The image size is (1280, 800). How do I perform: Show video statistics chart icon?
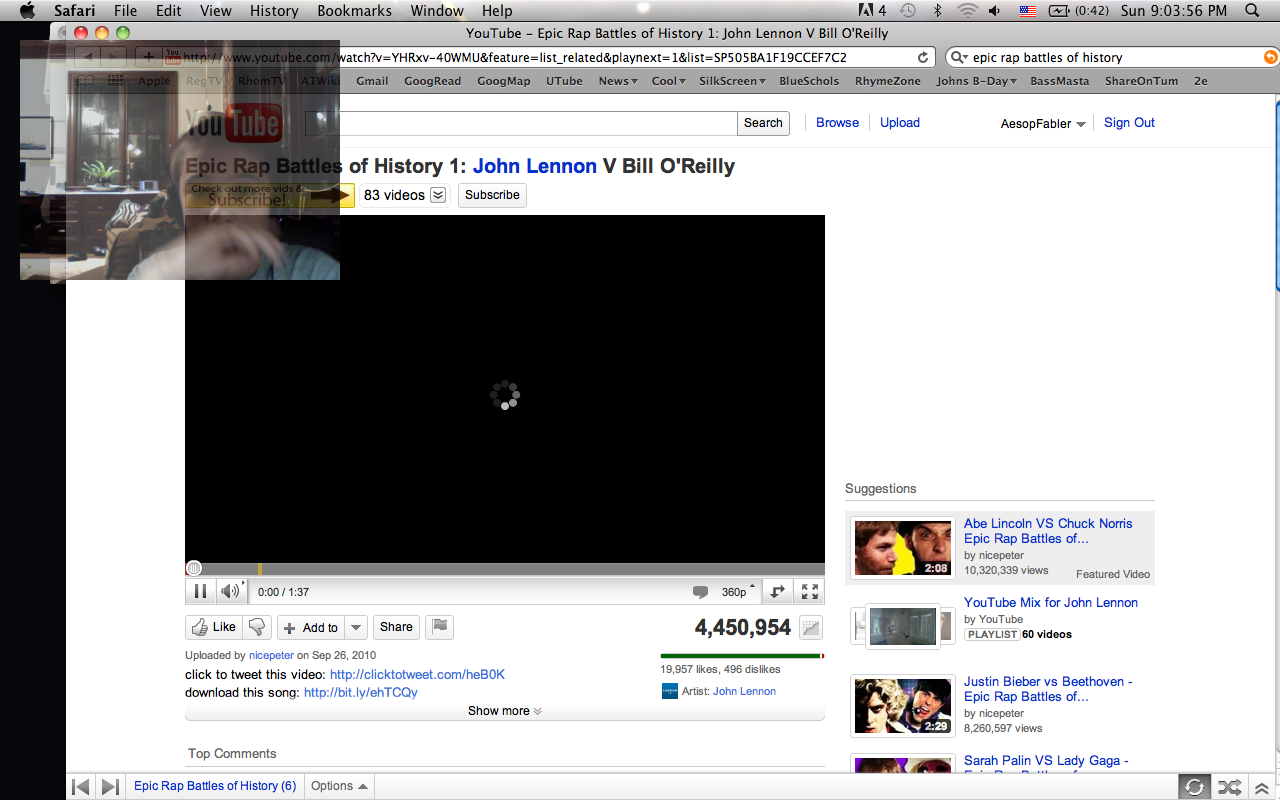[x=811, y=628]
